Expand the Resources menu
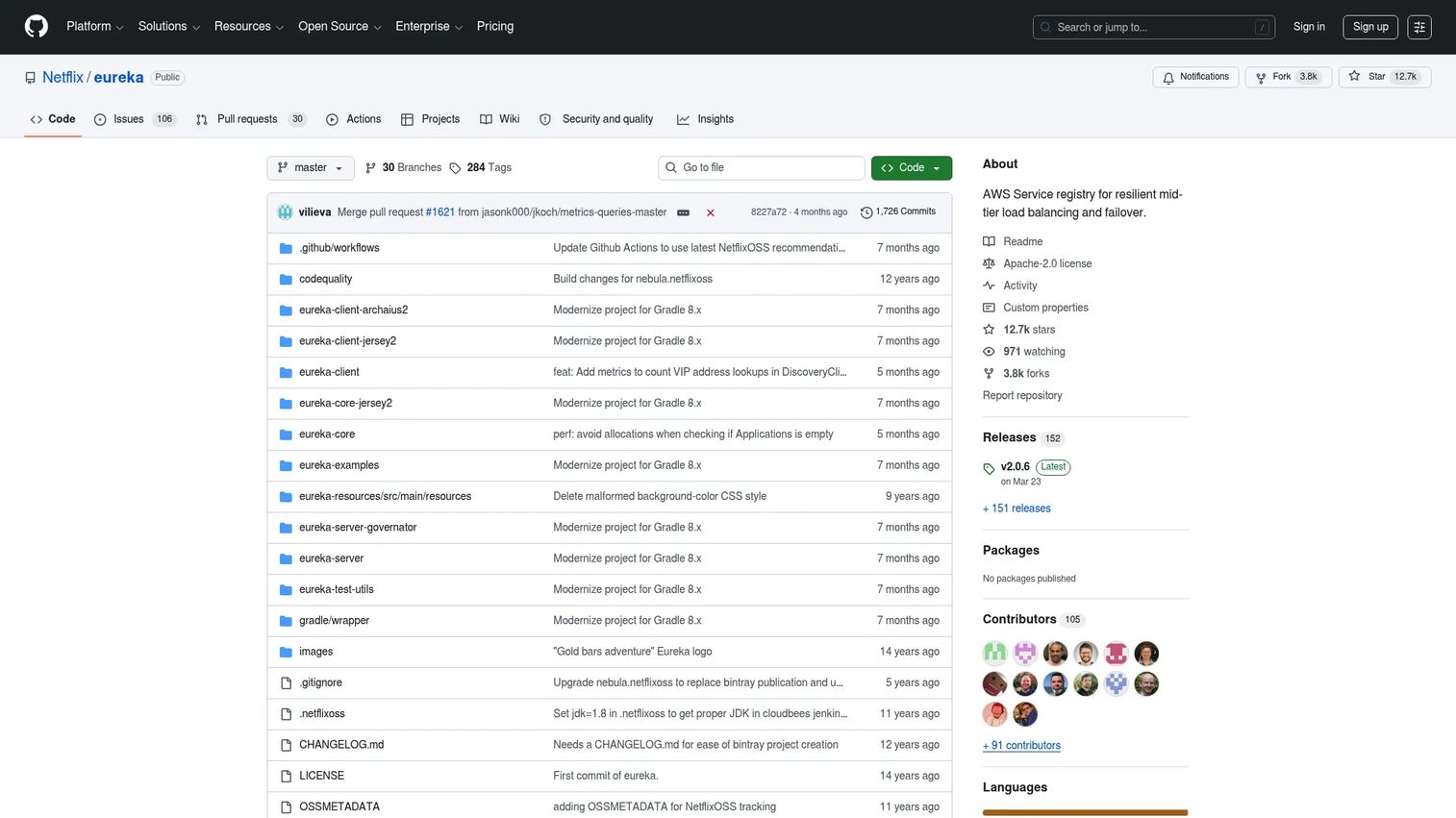 tap(249, 27)
